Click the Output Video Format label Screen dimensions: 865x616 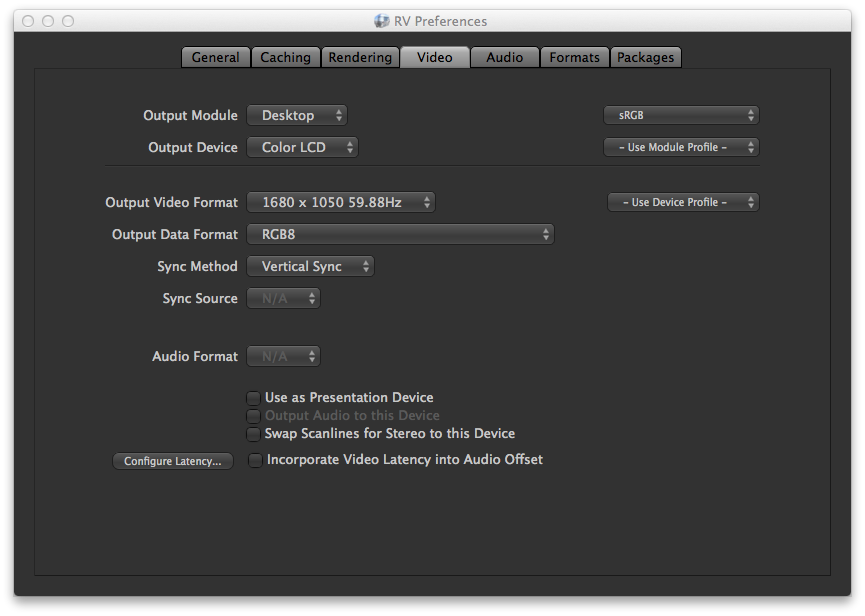pos(172,202)
